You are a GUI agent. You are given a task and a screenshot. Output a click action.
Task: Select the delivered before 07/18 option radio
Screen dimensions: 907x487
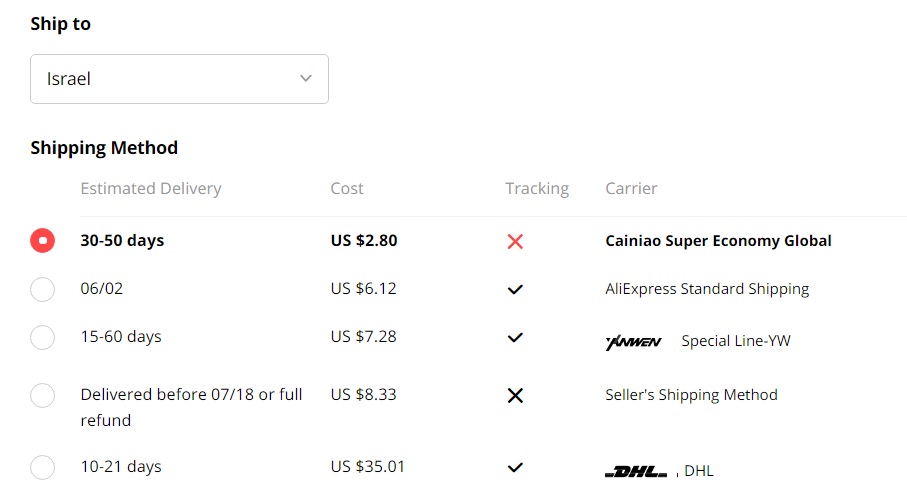click(43, 395)
